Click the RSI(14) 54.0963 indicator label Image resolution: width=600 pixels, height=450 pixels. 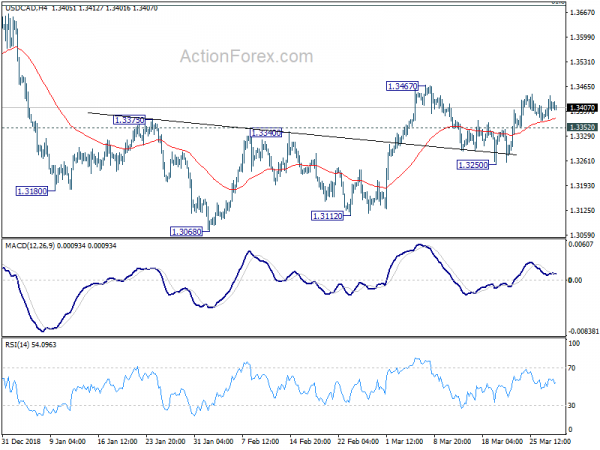[x=31, y=345]
